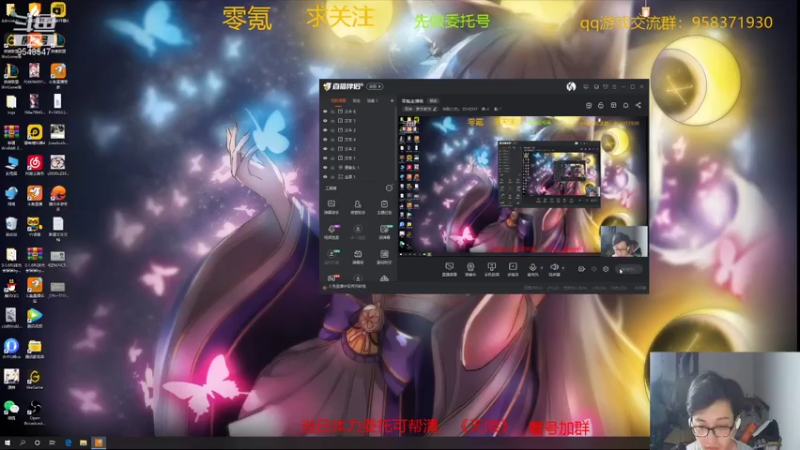Hide the 摄像头 1 camera layer
800x450 pixels.
click(x=325, y=167)
